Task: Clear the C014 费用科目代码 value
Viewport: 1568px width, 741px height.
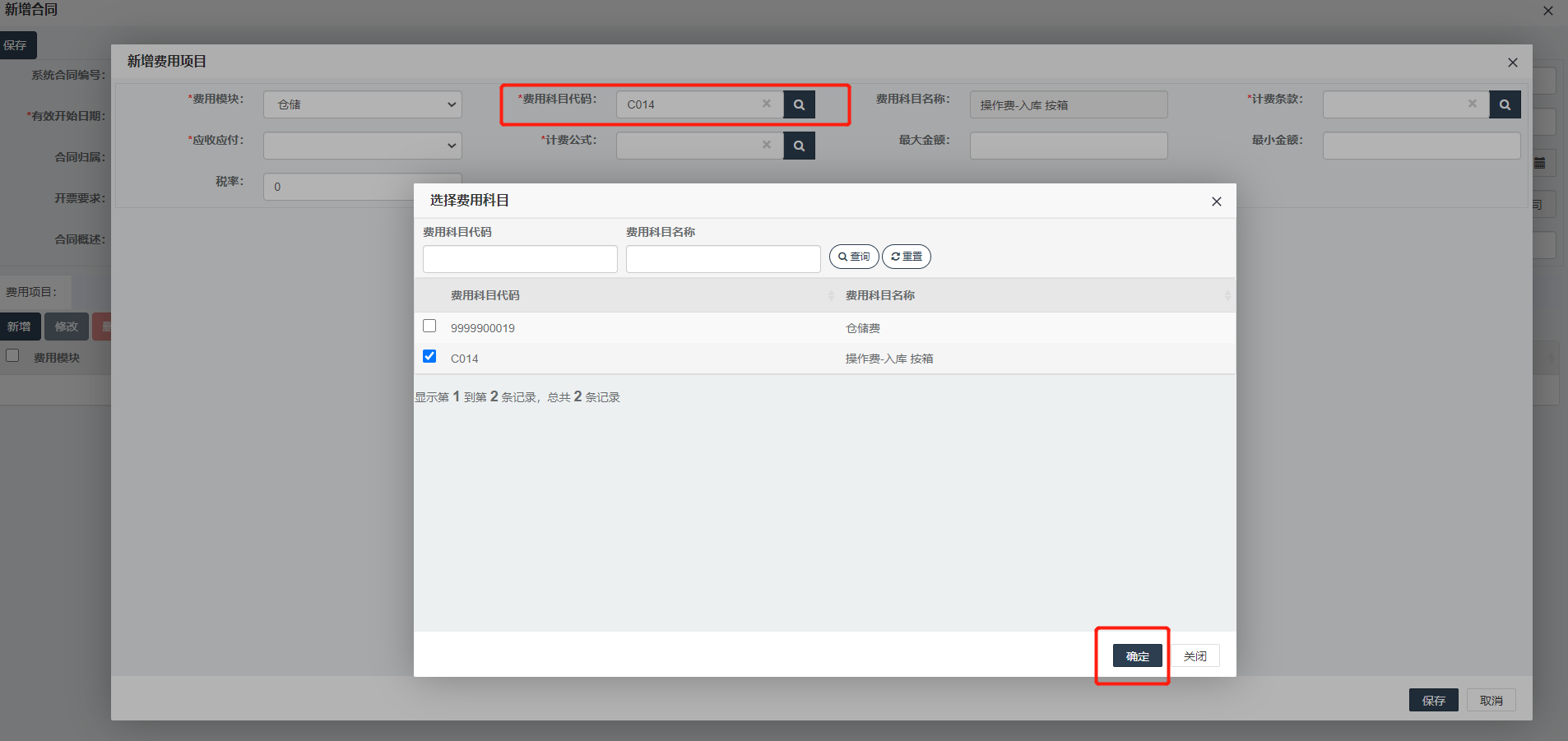Action: [767, 104]
